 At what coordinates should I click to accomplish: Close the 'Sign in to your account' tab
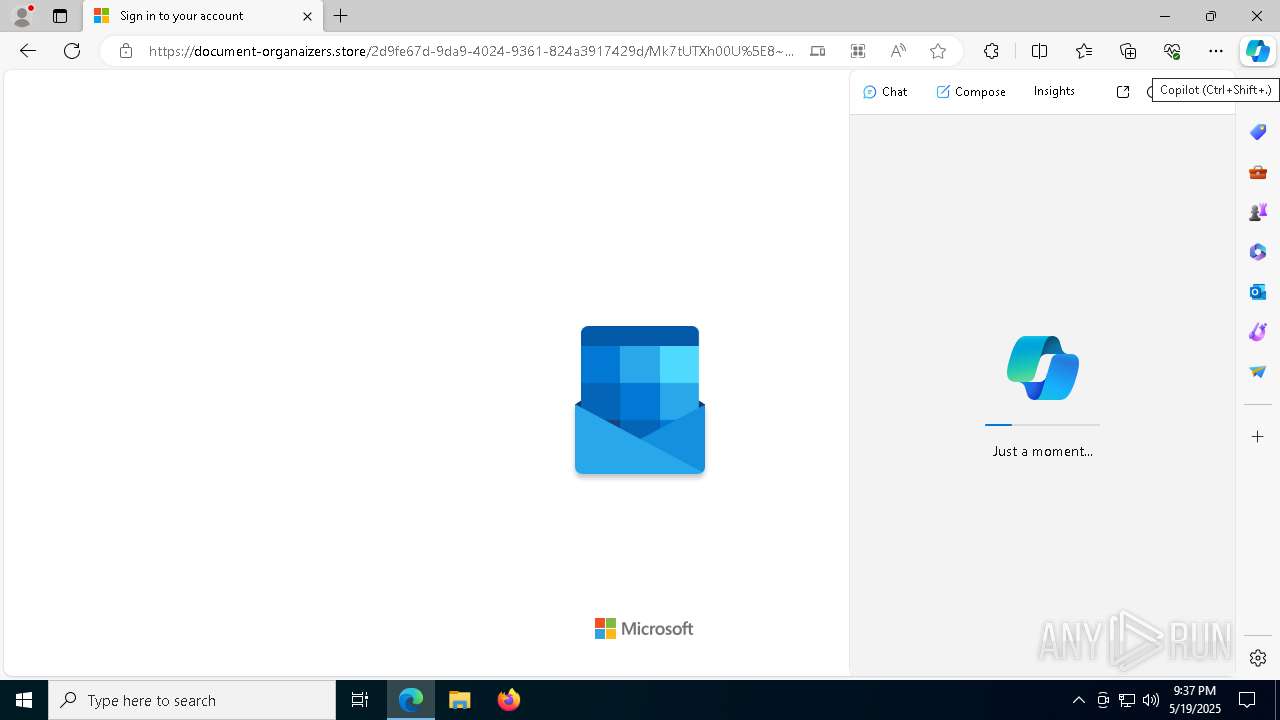[x=307, y=16]
